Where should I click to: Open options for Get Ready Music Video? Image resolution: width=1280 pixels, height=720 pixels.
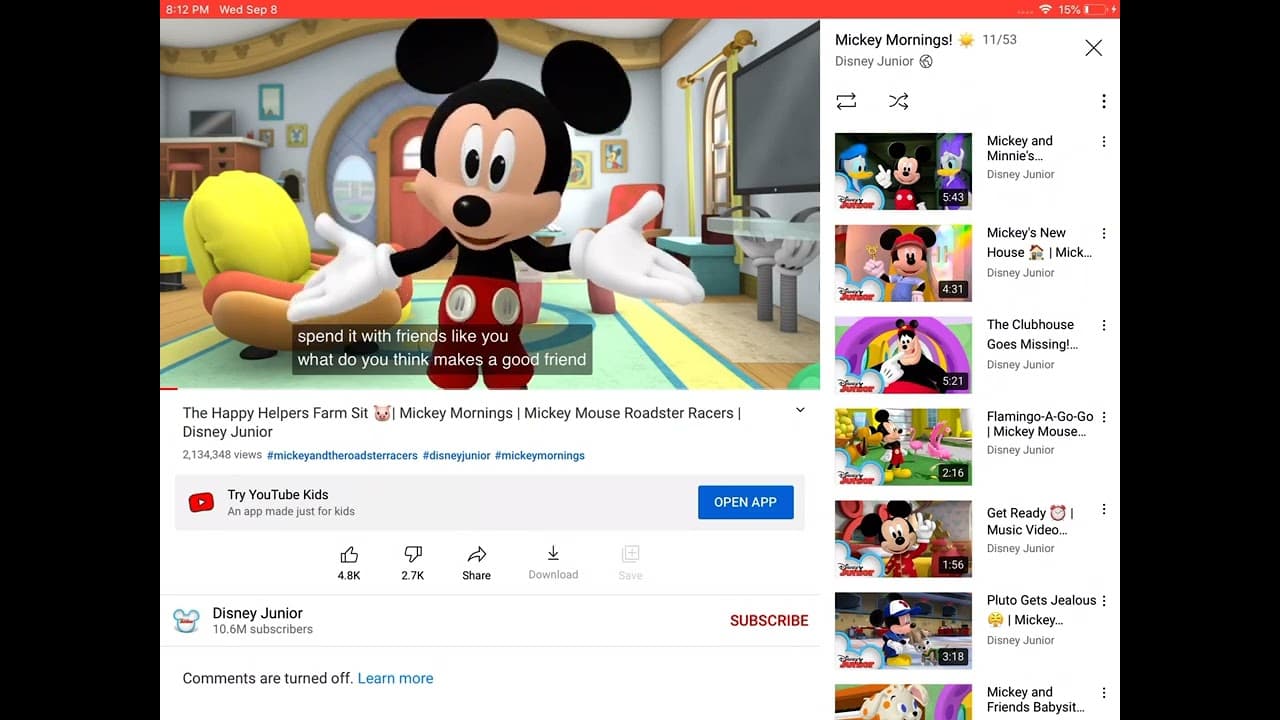(x=1104, y=510)
